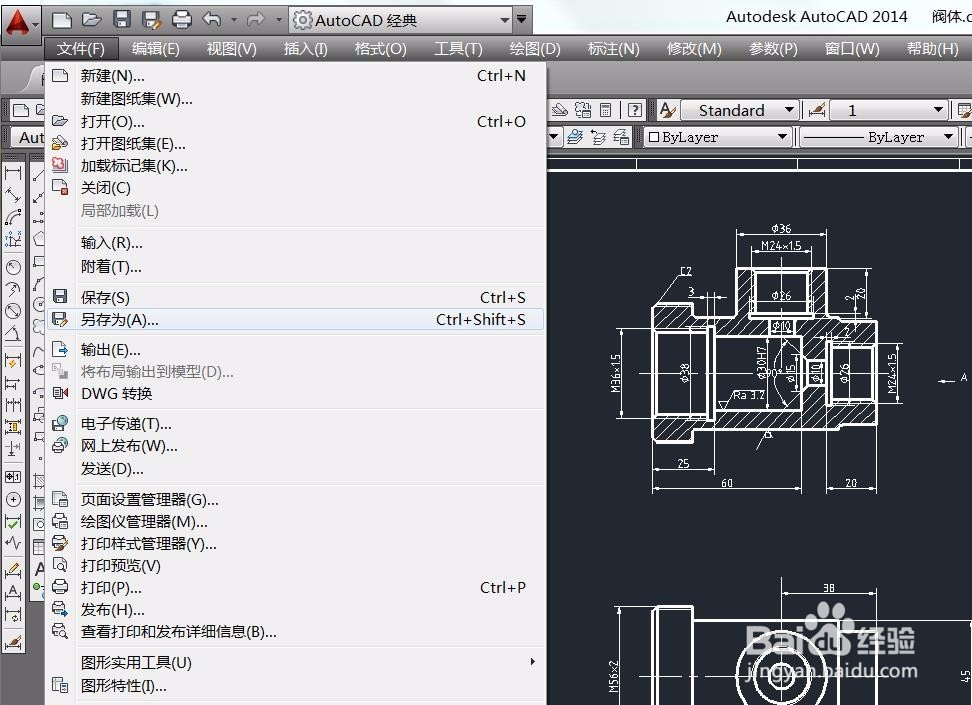Choose DWG 转换 menu entry
The height and width of the screenshot is (705, 972).
click(295, 394)
